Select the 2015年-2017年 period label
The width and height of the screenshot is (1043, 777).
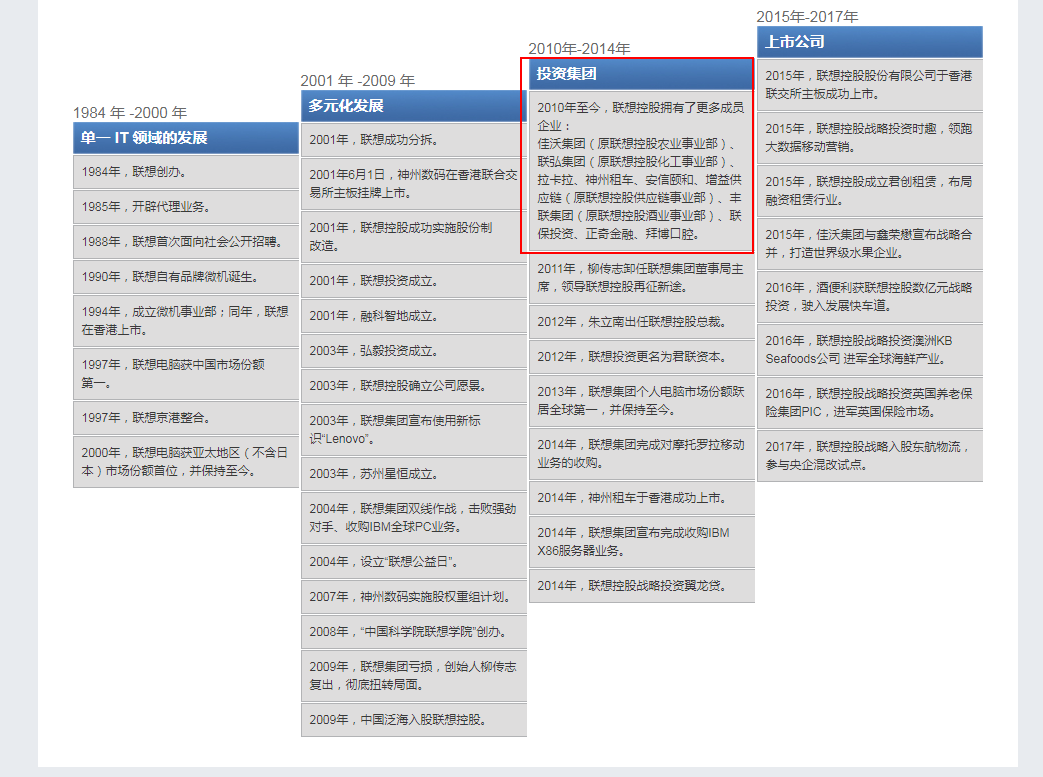[808, 17]
